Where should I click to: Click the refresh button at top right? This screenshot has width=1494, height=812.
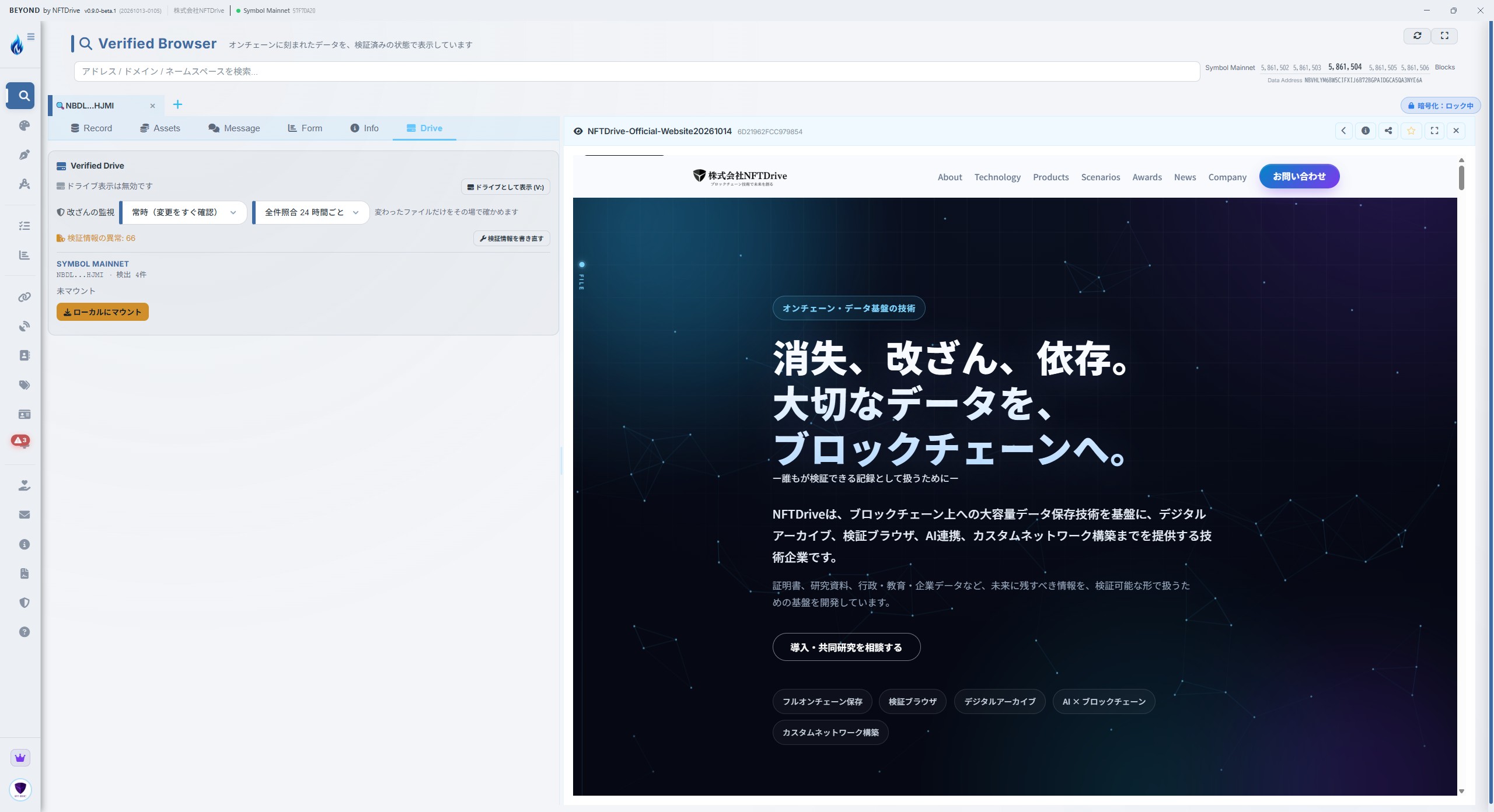1417,36
